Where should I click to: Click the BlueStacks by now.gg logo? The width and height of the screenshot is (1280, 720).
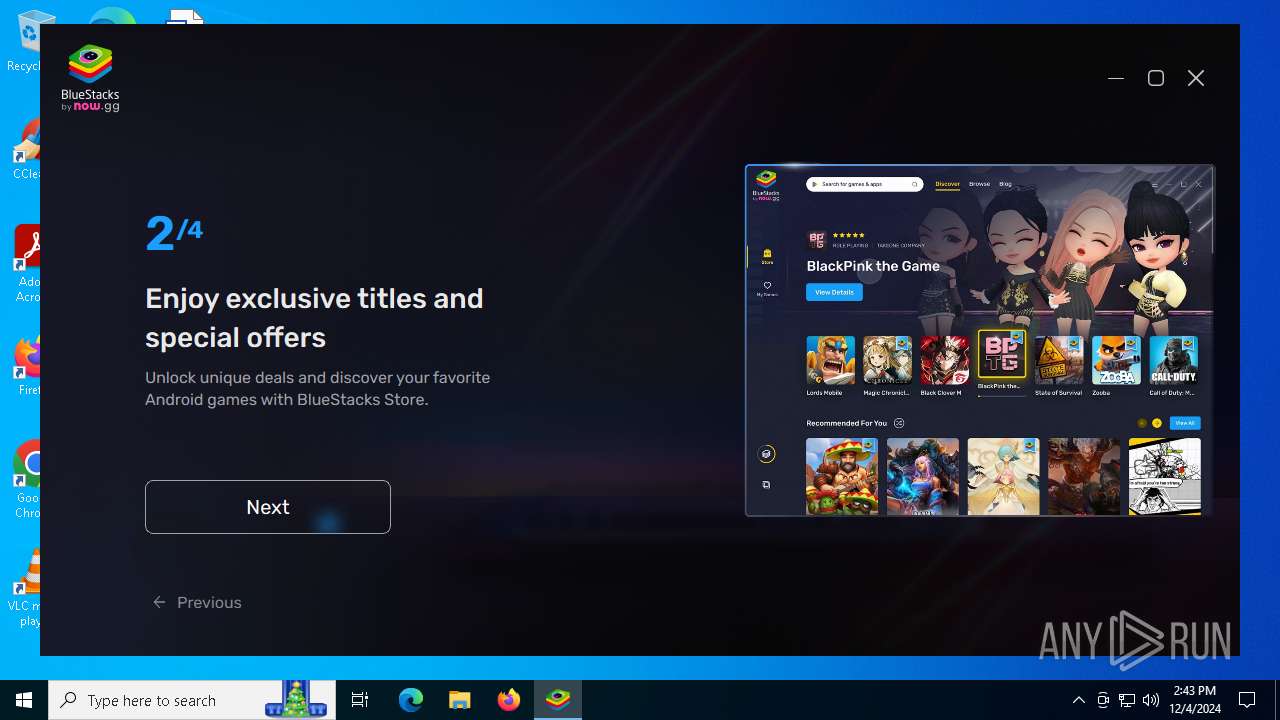point(90,78)
